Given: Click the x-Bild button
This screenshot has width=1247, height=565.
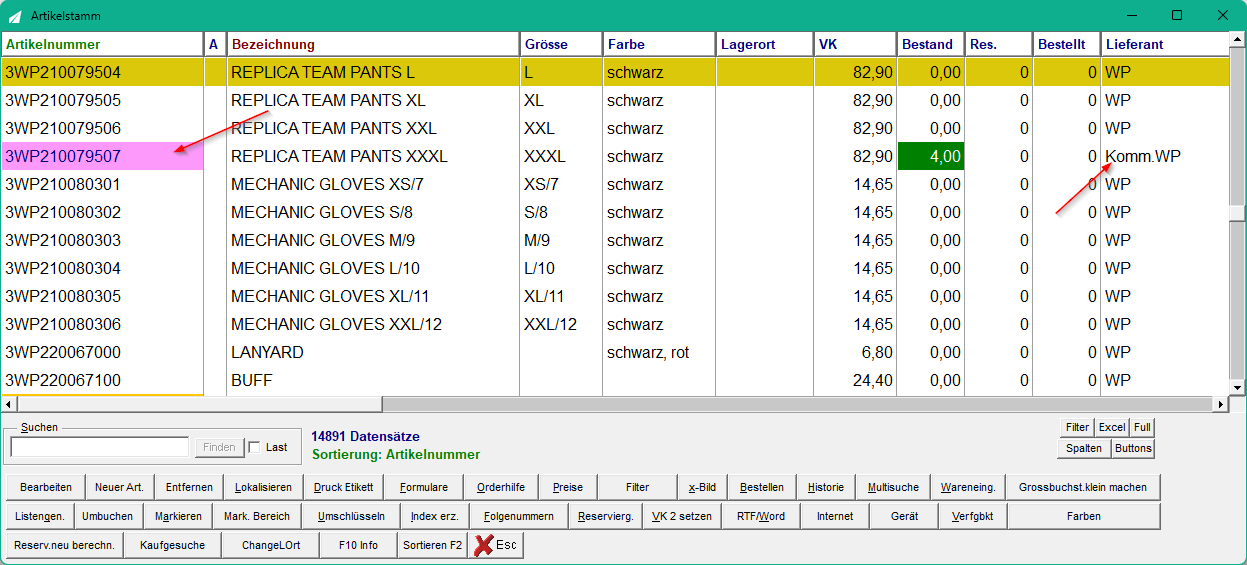Looking at the screenshot, I should [703, 487].
